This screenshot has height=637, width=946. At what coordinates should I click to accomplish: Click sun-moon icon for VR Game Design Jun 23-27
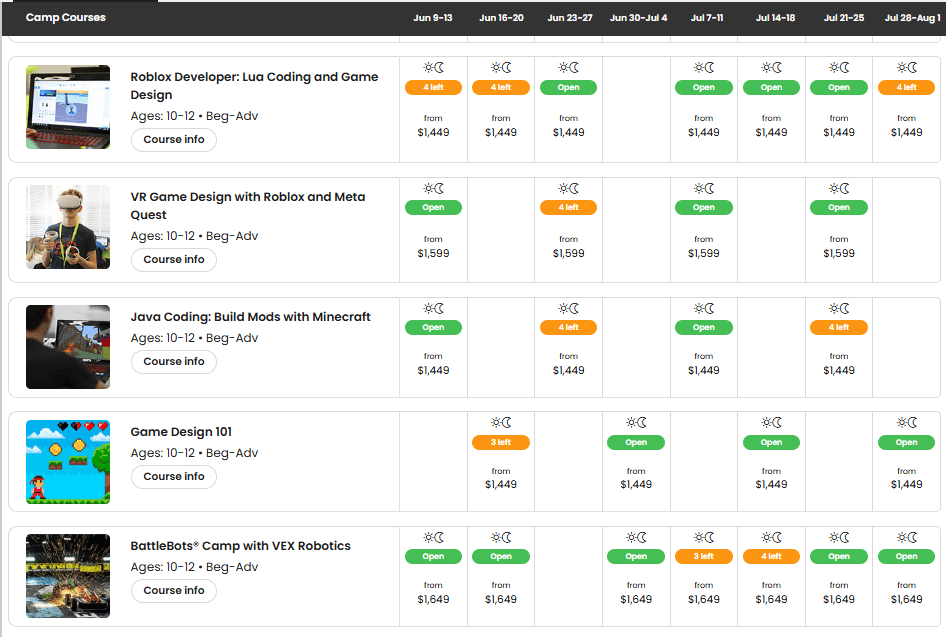568,188
